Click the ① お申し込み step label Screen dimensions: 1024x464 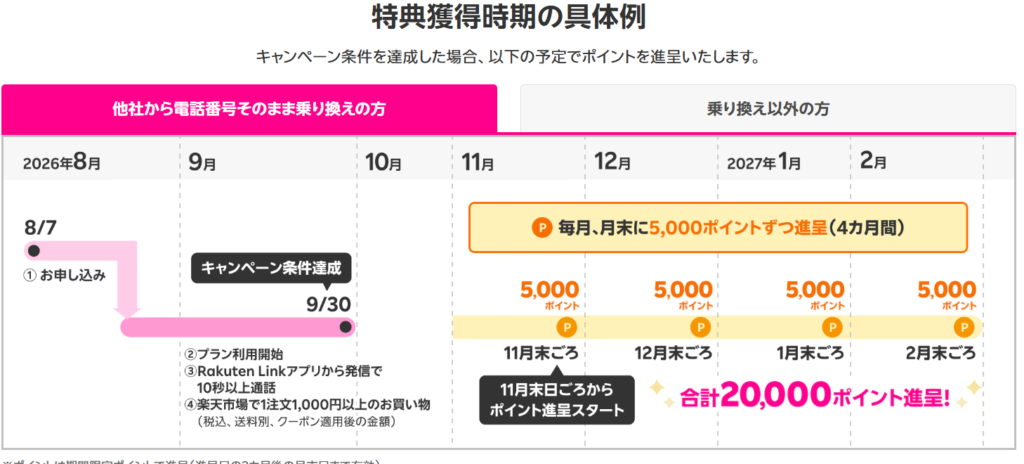click(64, 275)
